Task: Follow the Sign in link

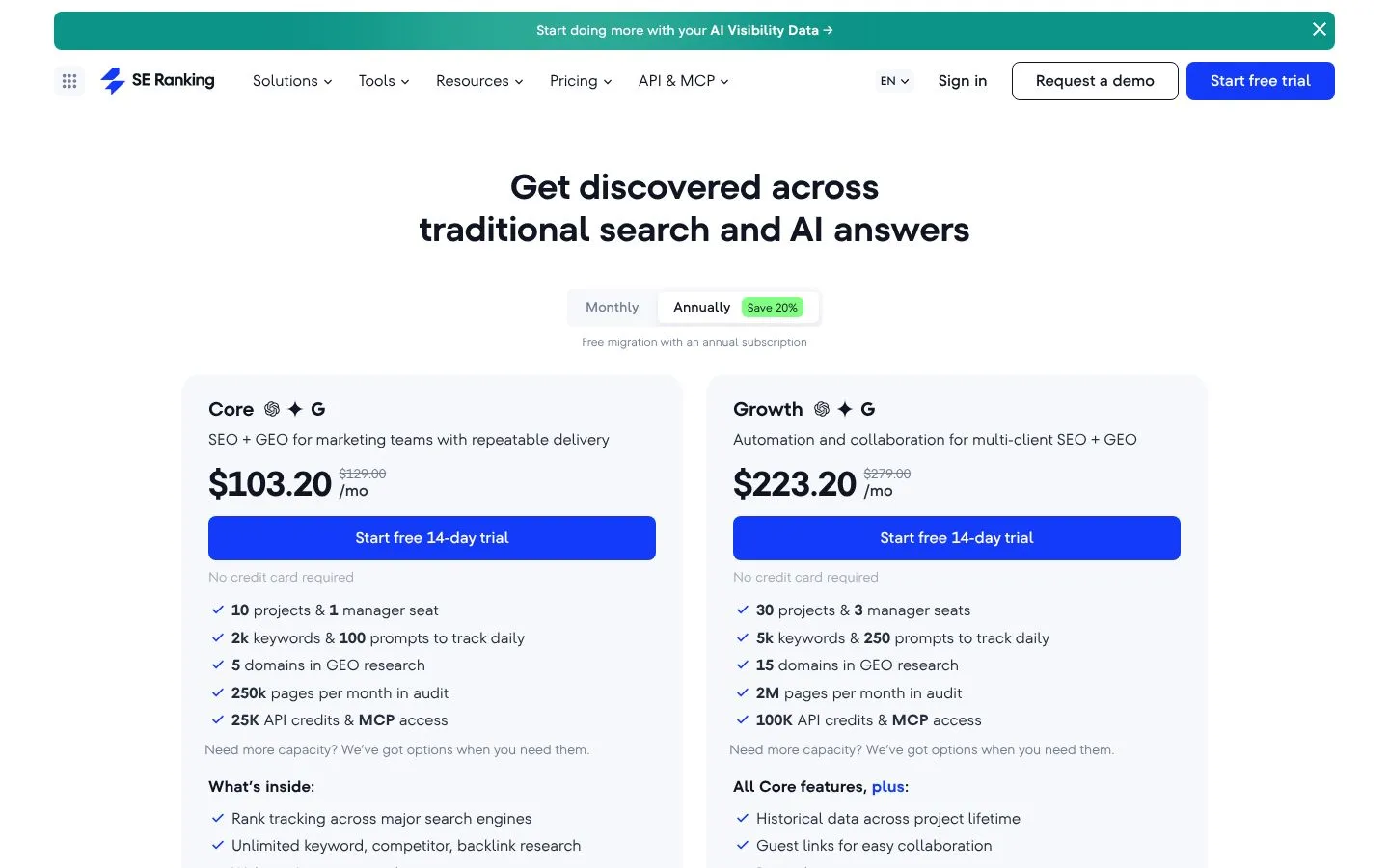Action: 963,81
